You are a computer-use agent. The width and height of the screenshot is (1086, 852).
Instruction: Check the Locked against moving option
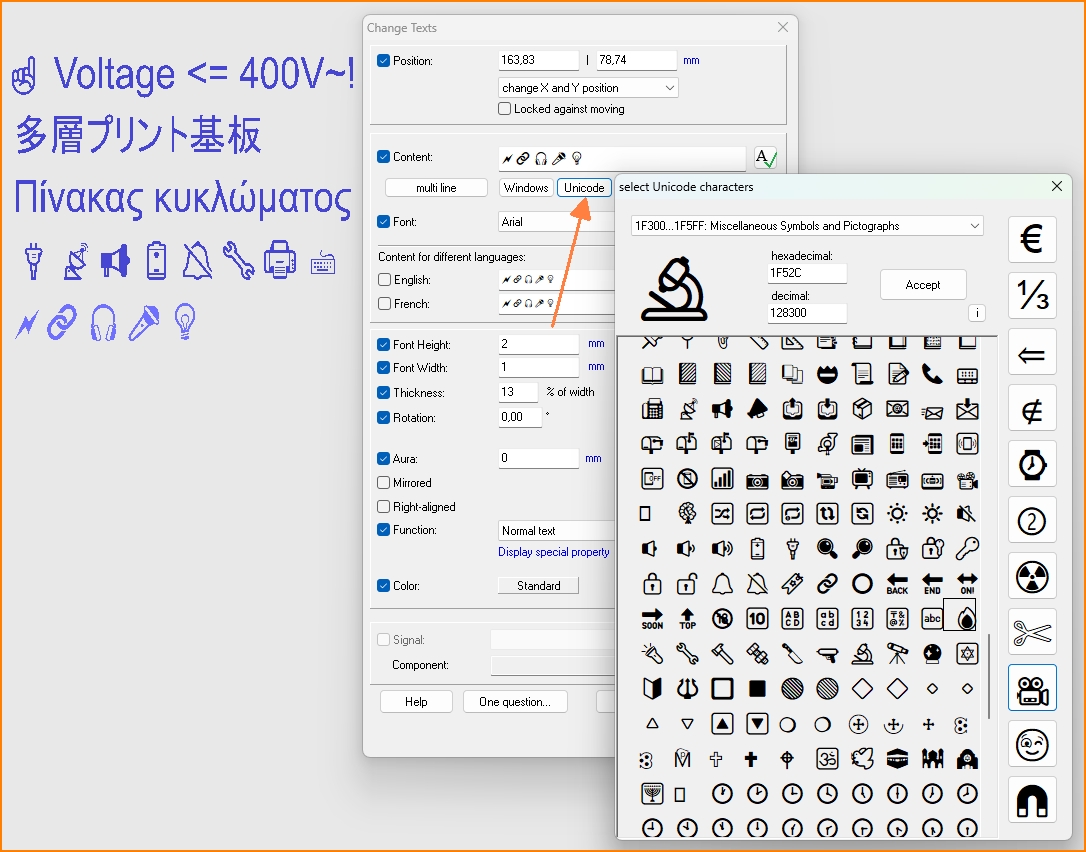click(505, 109)
